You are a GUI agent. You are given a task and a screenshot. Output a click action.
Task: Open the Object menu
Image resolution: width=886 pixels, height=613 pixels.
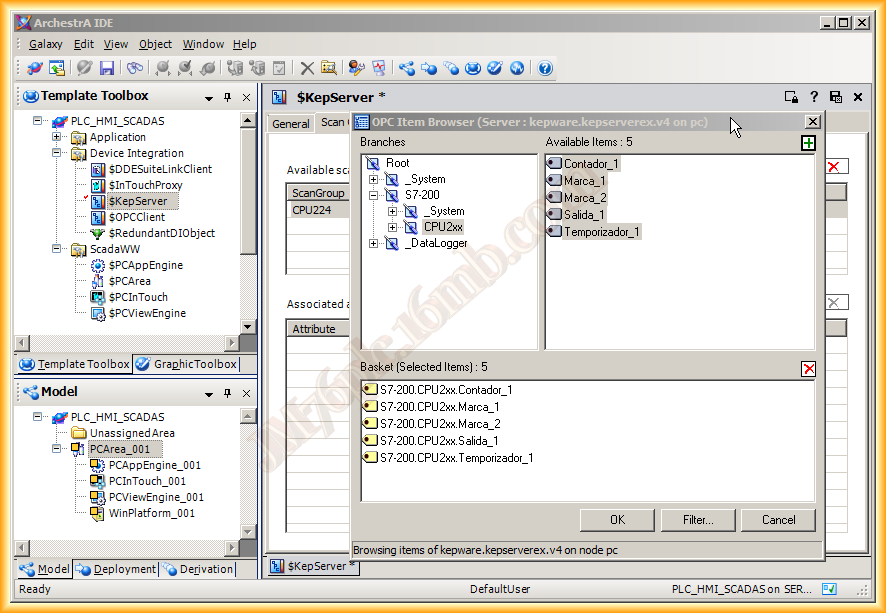pos(155,44)
